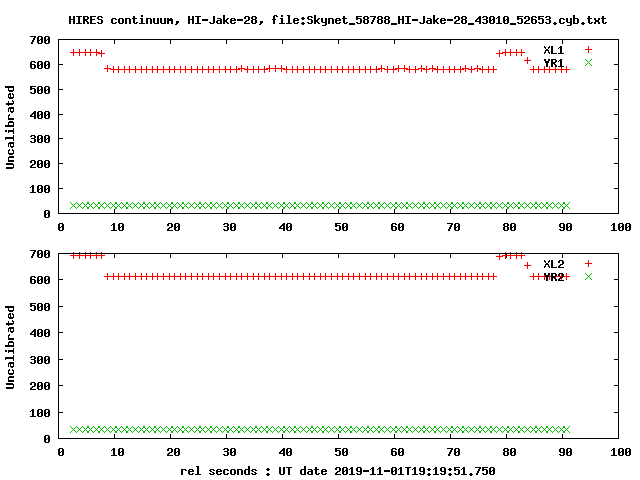Screen dimensions: 640x480
Task: Click the HIRES continuum plot title
Action: 337,20
